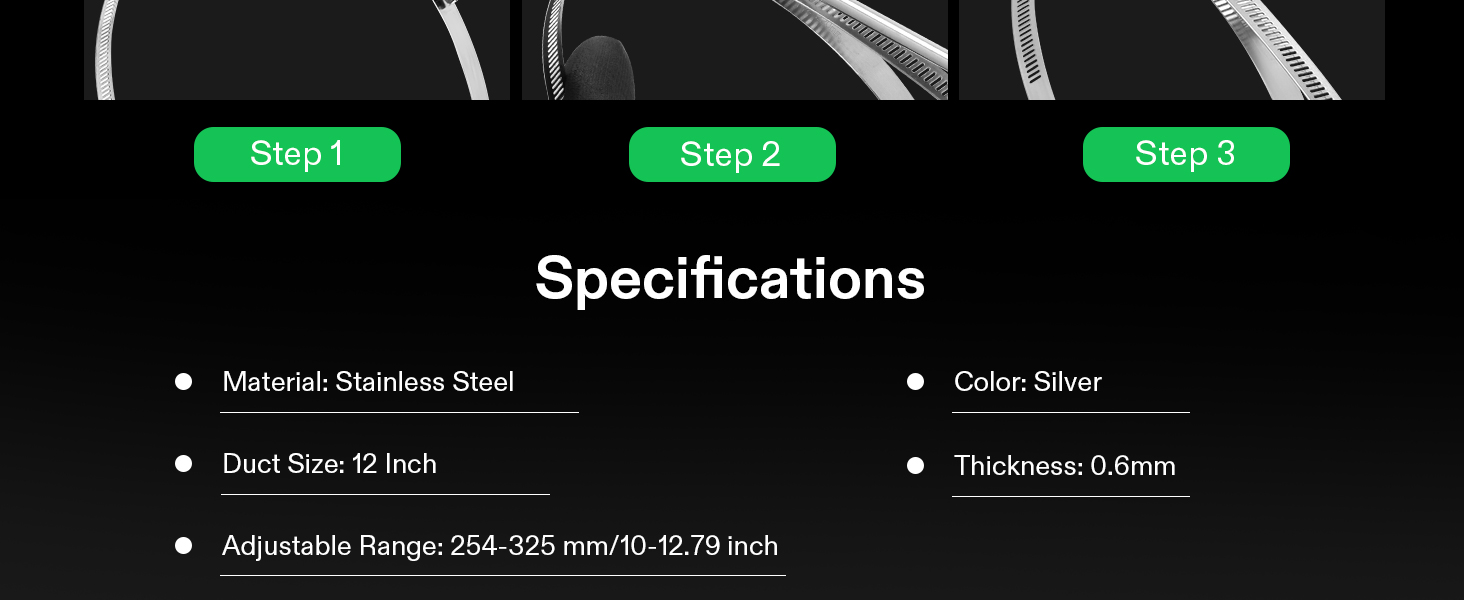Open the Step 1 clamp image

pos(297,50)
